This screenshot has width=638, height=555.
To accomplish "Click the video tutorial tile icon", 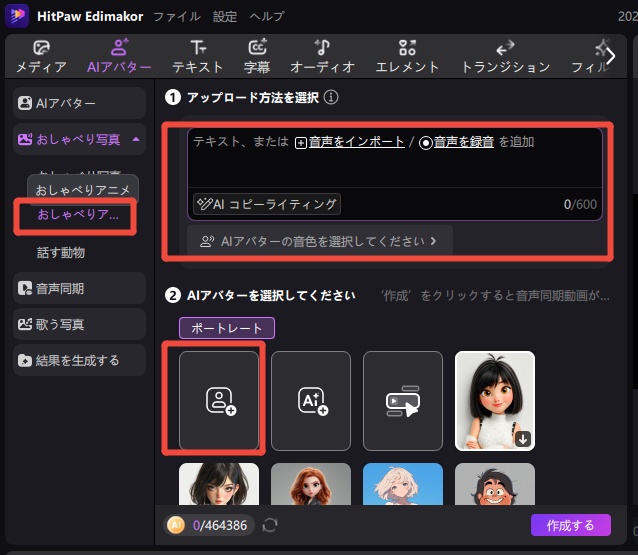I will coord(403,401).
